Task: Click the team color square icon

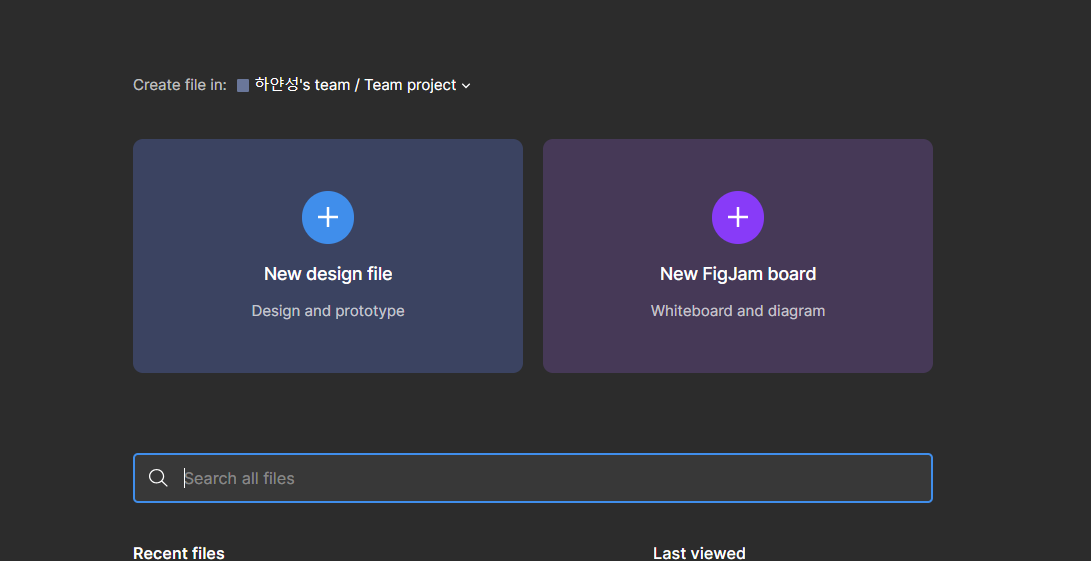Action: (243, 86)
